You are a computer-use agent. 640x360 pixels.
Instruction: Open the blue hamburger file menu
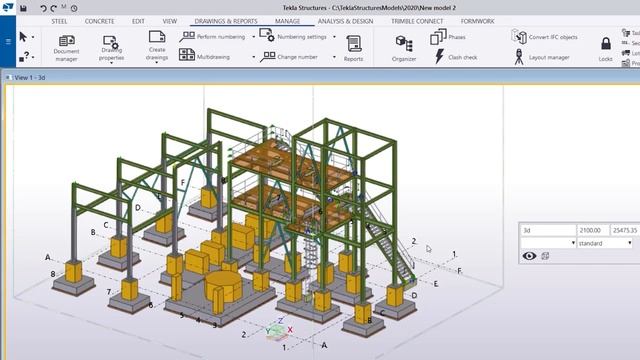[x=8, y=41]
